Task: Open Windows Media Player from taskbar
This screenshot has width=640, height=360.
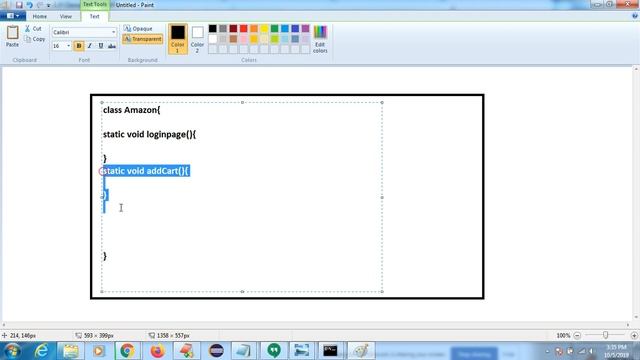Action: (99, 351)
